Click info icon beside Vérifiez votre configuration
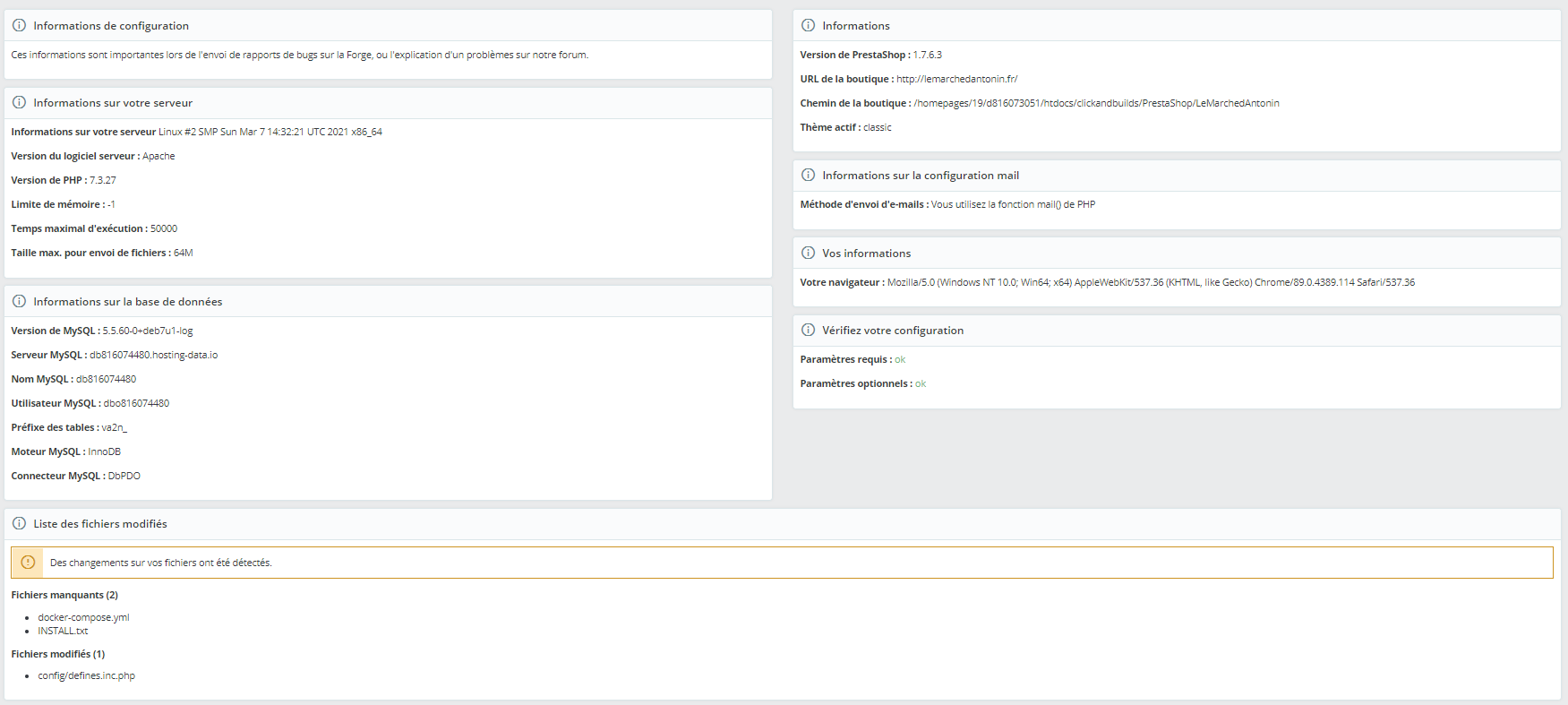The height and width of the screenshot is (705, 1568). (808, 331)
